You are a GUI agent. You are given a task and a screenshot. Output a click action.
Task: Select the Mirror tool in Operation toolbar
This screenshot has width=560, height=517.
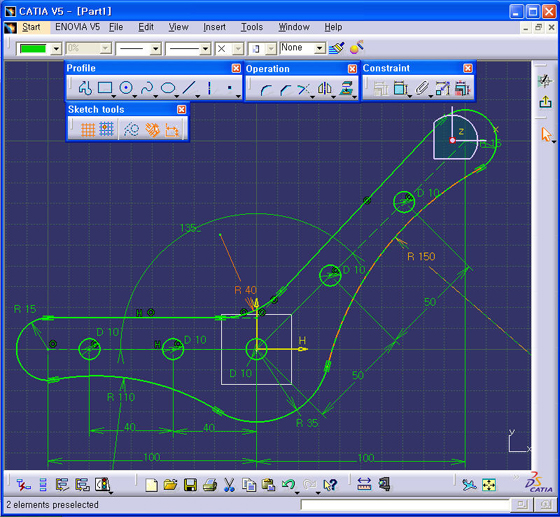click(x=325, y=89)
